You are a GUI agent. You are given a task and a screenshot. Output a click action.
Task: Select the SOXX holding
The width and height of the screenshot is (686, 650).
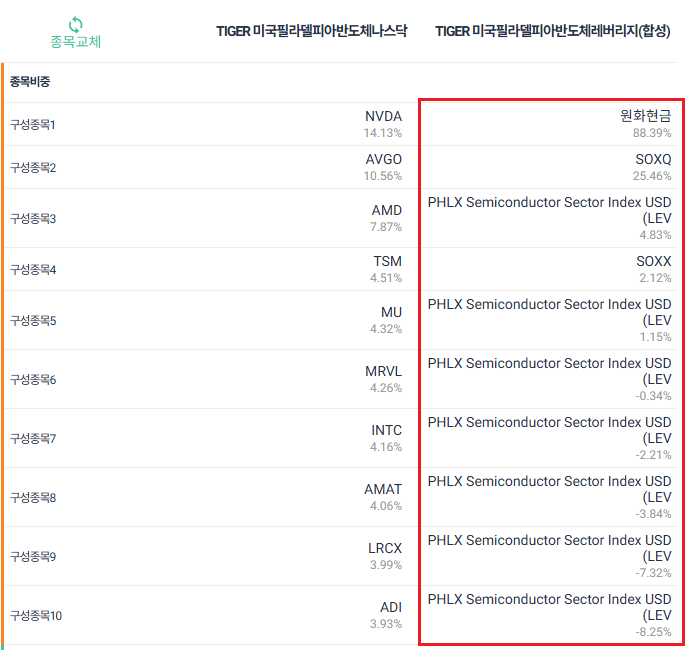pos(654,262)
